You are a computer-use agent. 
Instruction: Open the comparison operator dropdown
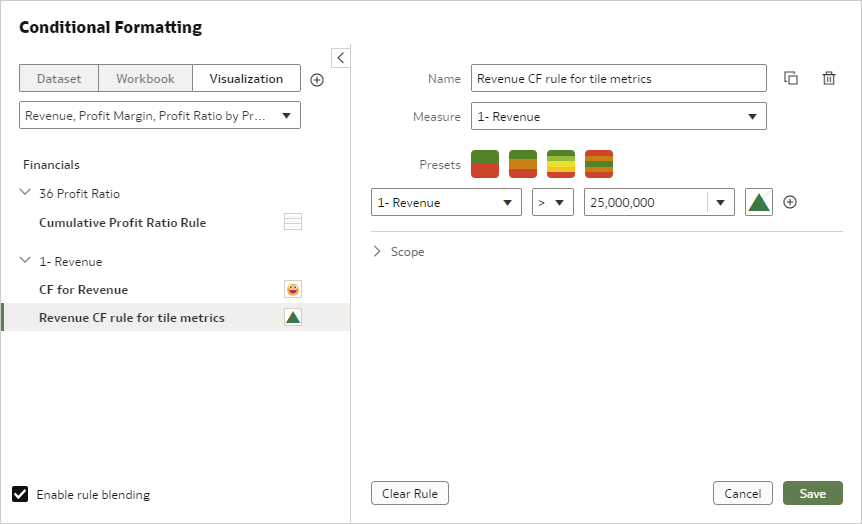point(552,202)
